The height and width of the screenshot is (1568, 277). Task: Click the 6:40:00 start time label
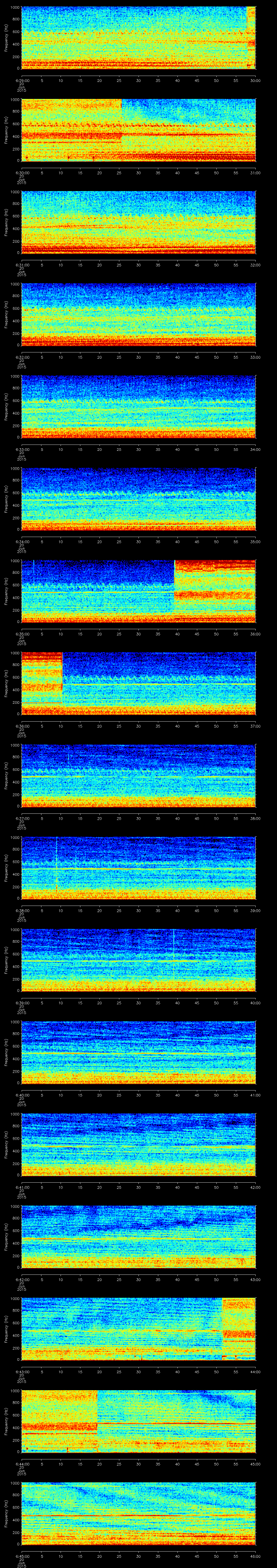point(22,1095)
